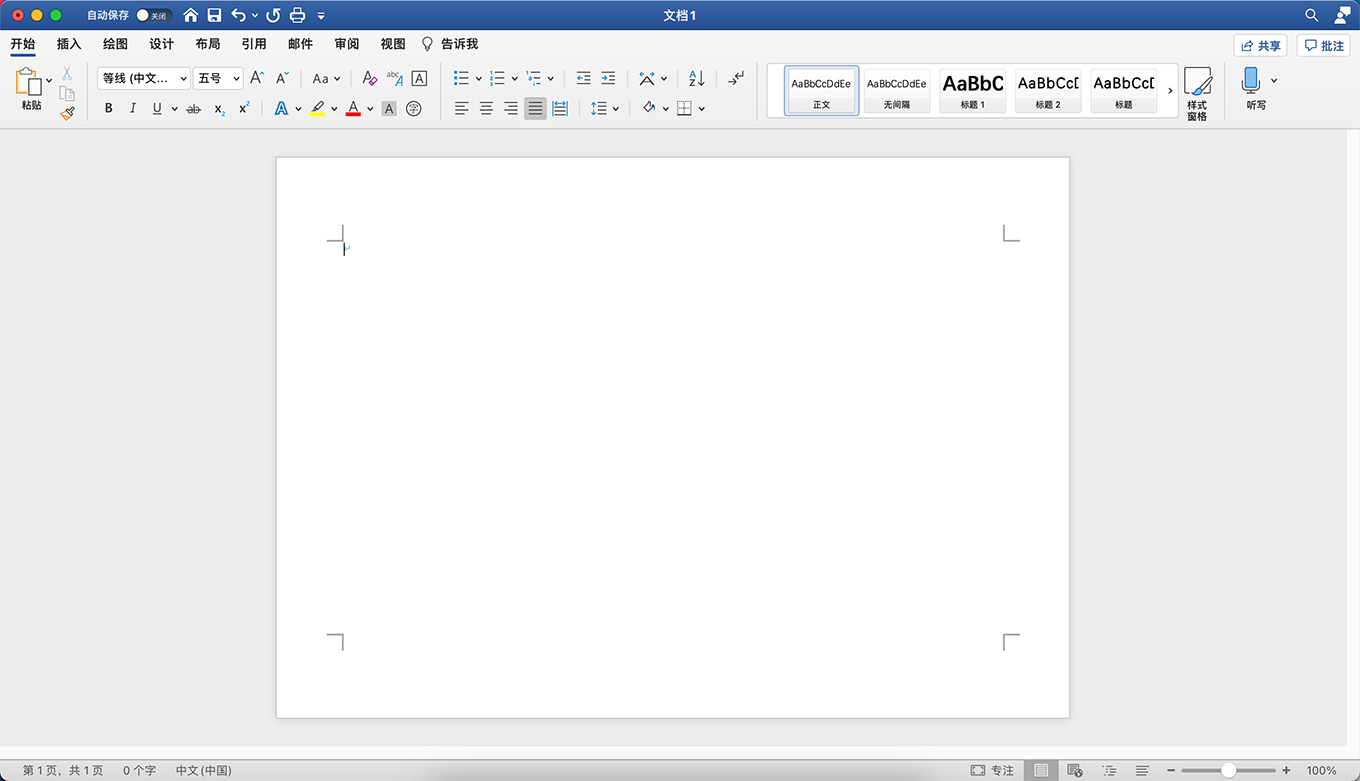Center-align the paragraph

point(486,108)
